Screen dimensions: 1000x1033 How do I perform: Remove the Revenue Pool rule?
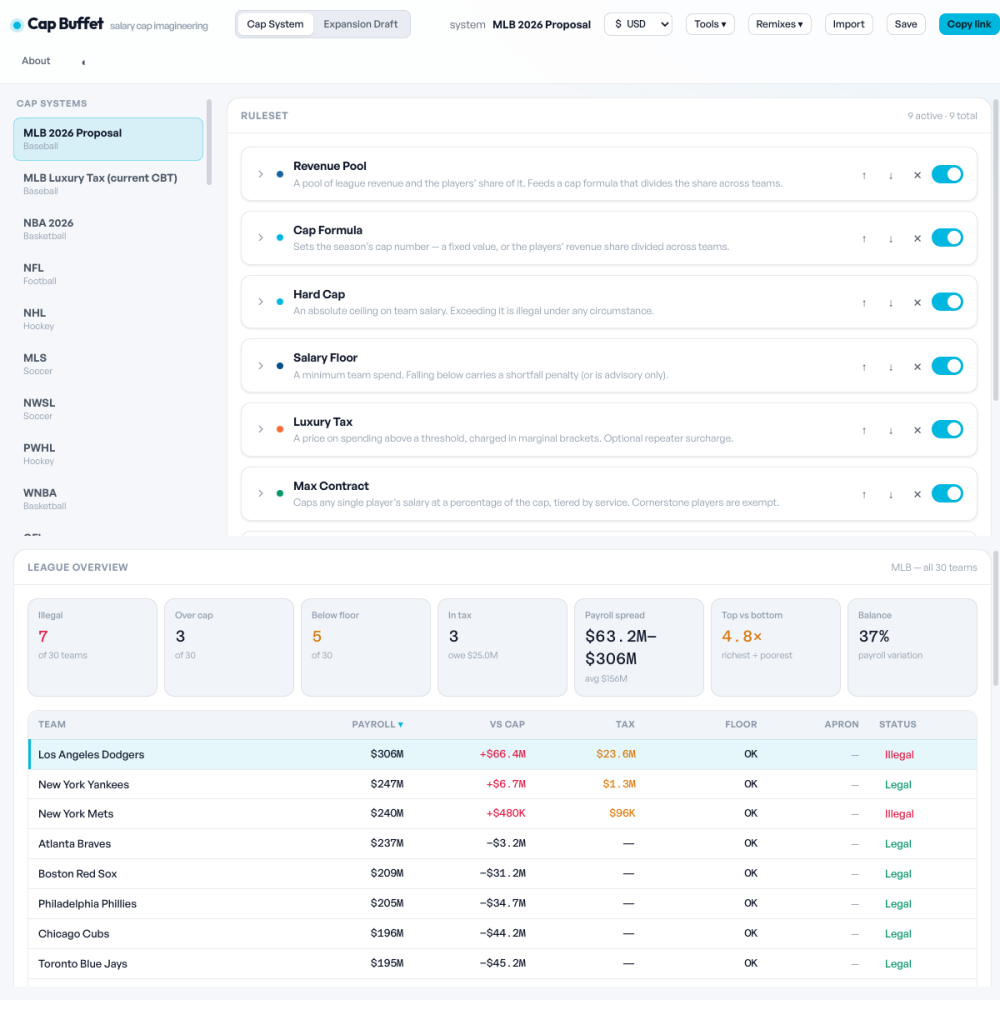917,175
